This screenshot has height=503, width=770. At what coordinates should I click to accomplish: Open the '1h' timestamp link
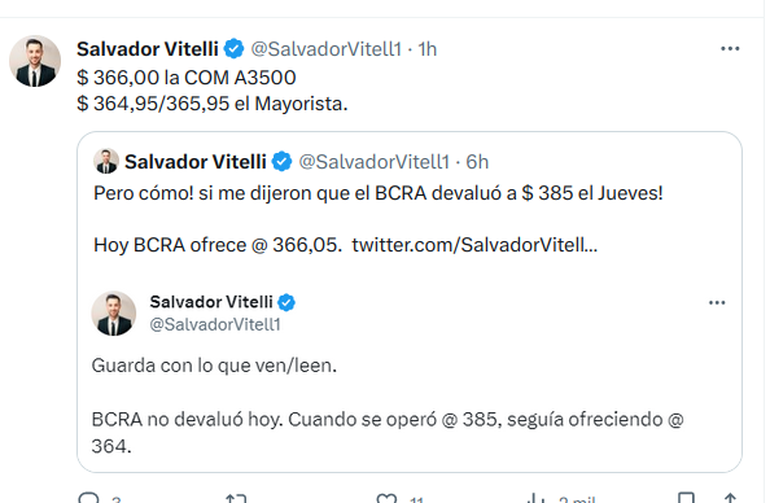pyautogui.click(x=427, y=48)
